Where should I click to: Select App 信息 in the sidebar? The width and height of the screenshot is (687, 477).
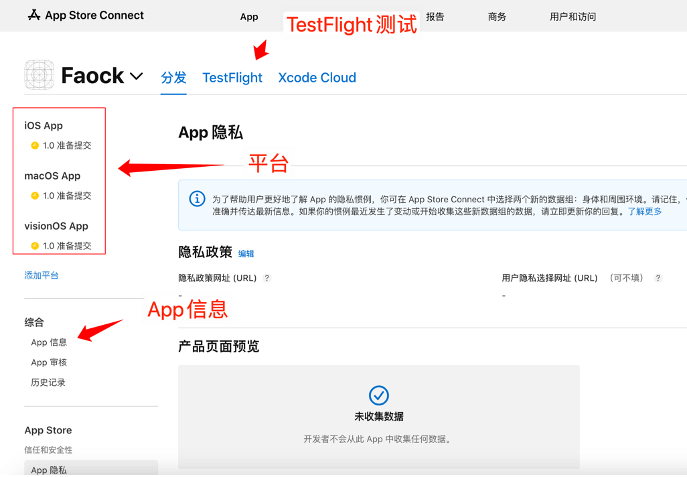click(x=49, y=343)
